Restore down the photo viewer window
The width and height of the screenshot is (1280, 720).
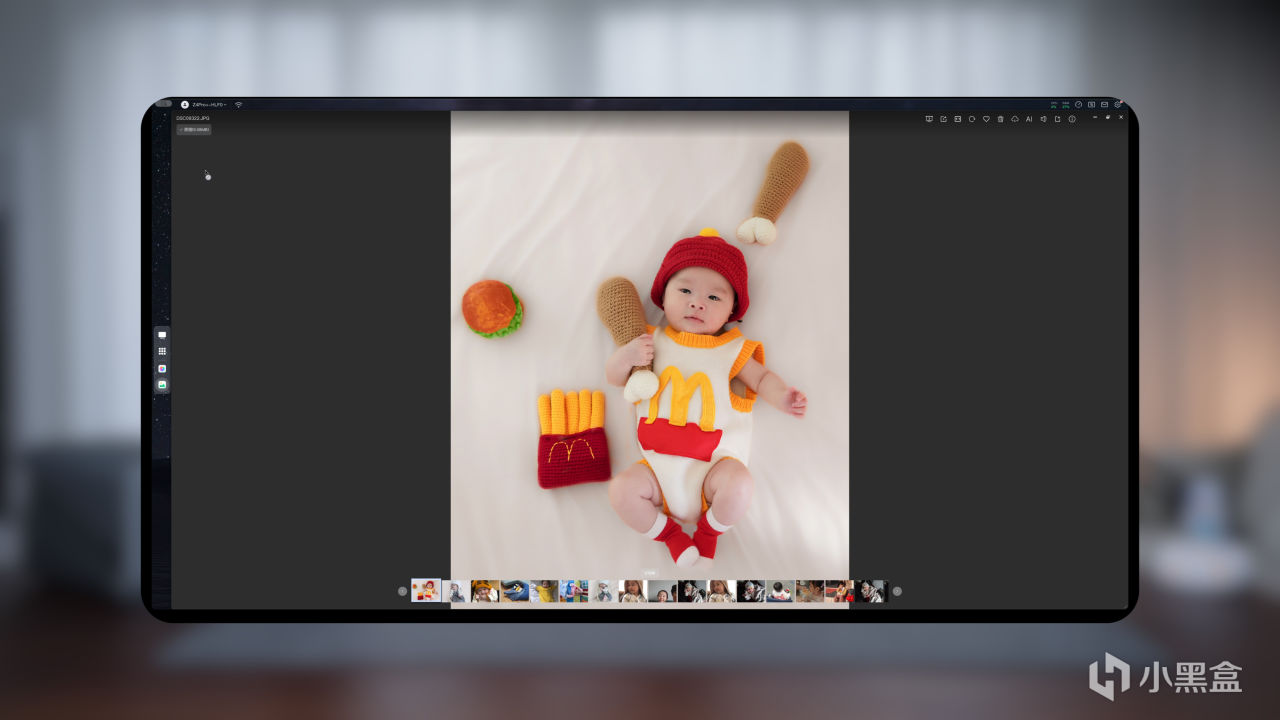[1108, 117]
